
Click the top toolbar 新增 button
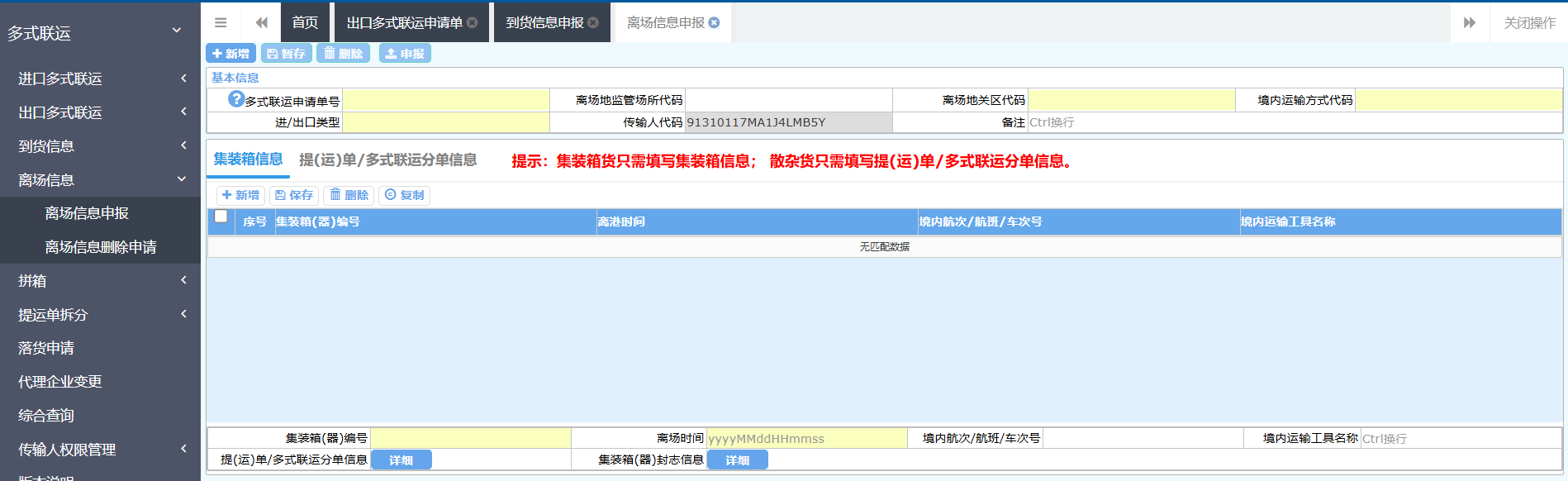coord(230,54)
